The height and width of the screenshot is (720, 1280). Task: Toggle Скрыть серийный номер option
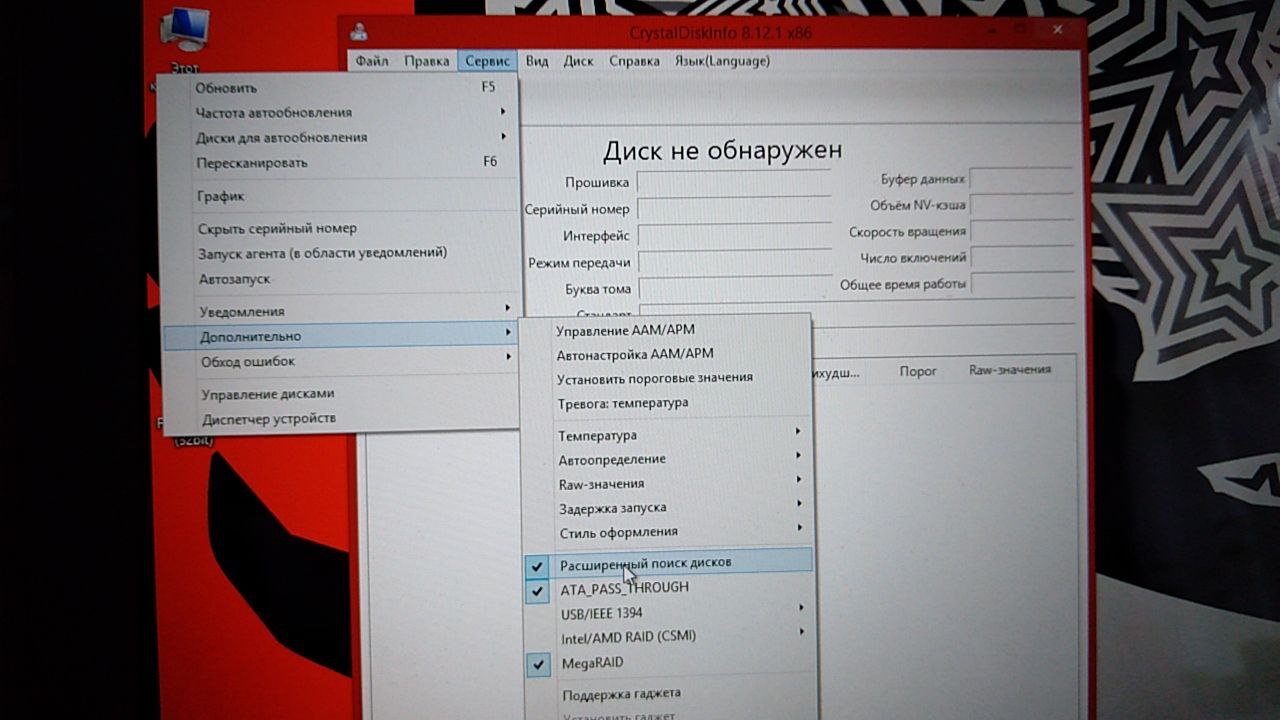coord(339,229)
